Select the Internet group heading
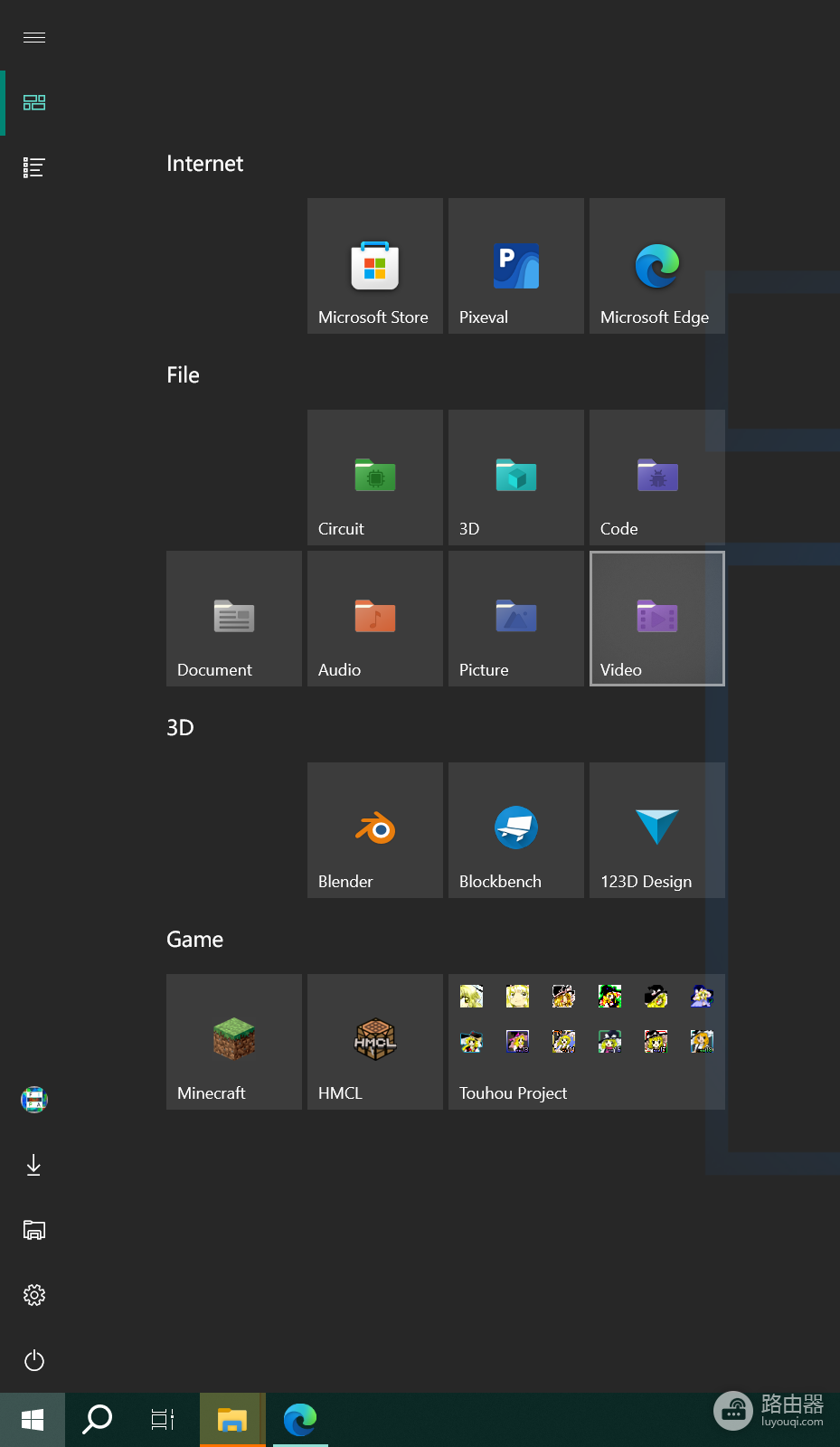This screenshot has height=1447, width=840. (x=205, y=164)
